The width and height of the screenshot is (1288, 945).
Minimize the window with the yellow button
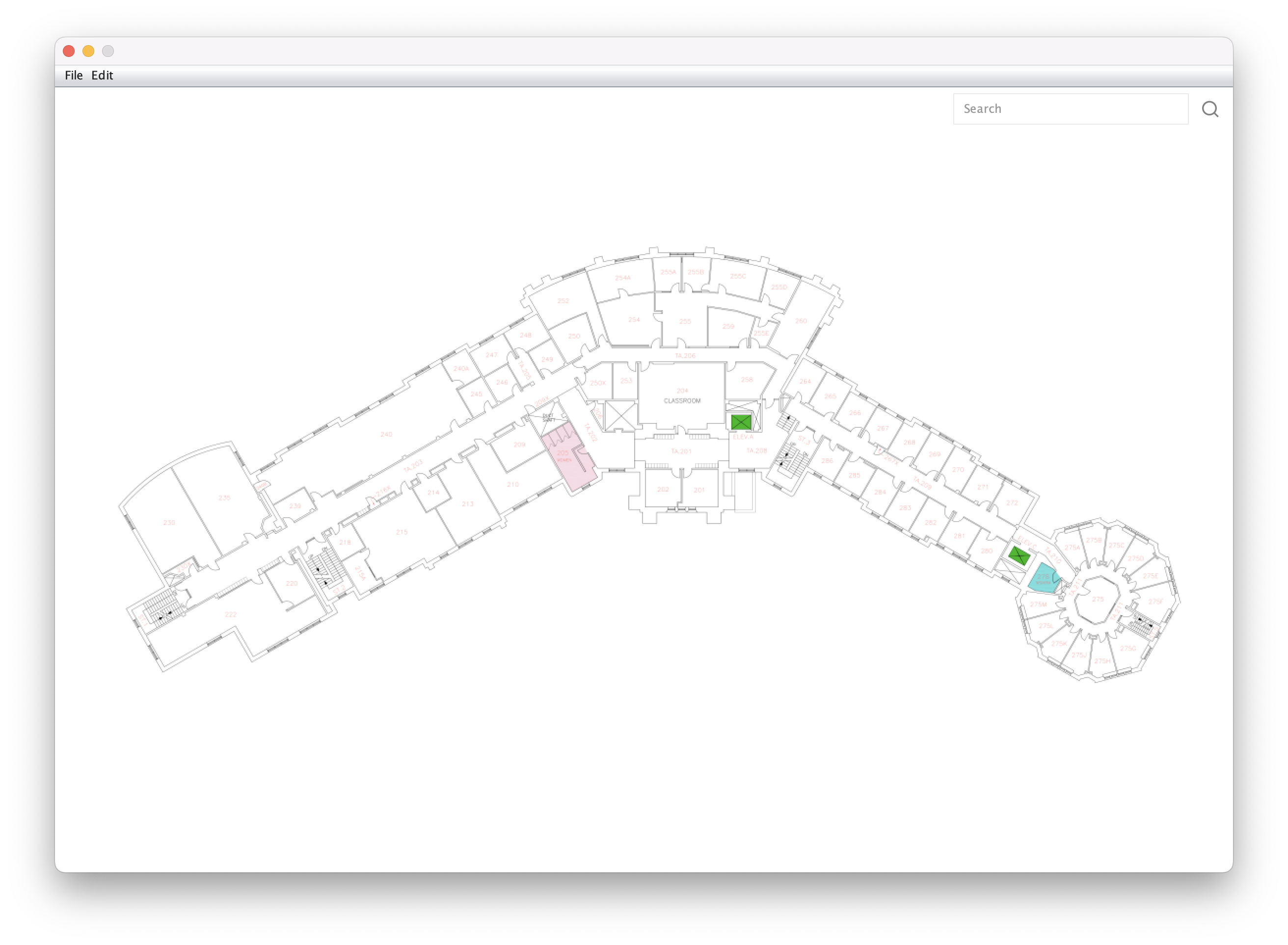point(88,52)
